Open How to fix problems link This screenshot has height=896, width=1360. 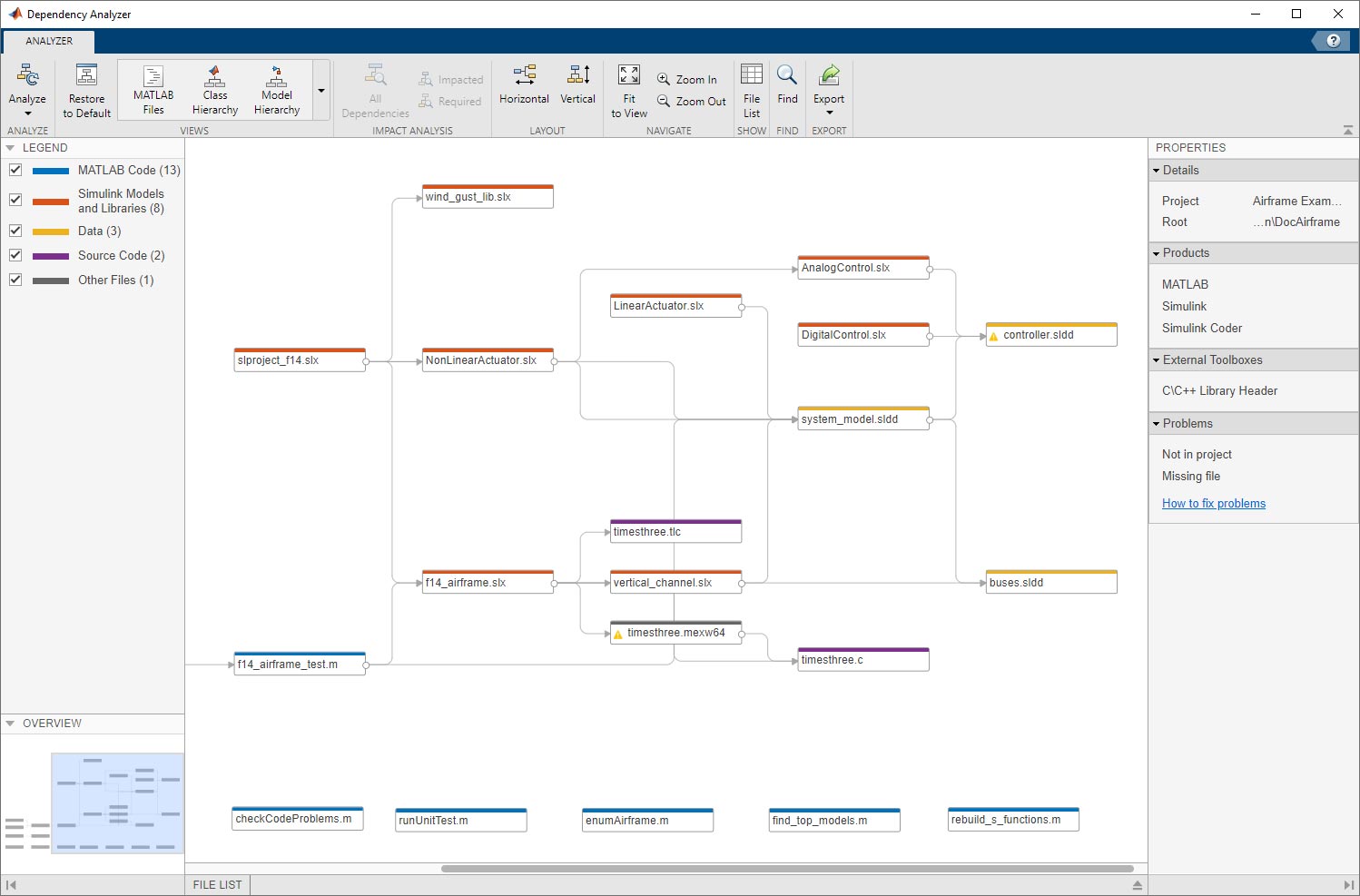(1214, 504)
